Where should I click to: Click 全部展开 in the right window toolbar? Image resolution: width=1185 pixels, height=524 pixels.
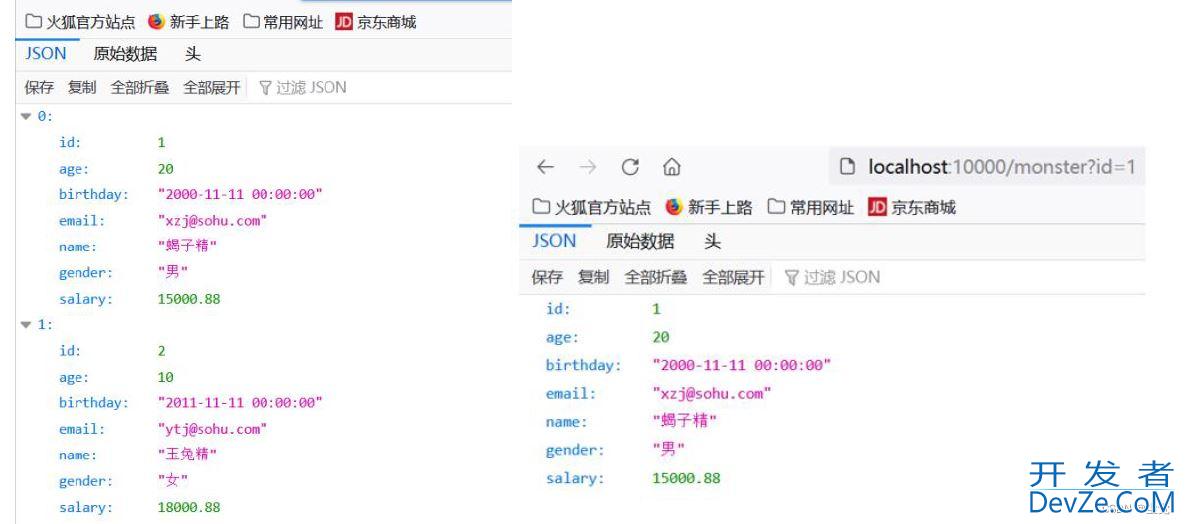coord(733,278)
